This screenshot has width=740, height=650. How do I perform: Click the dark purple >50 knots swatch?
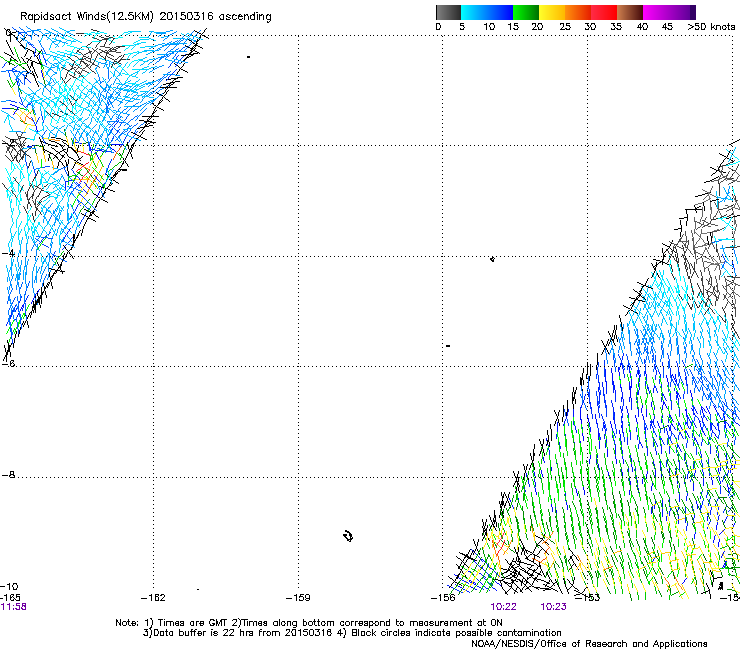(x=693, y=12)
